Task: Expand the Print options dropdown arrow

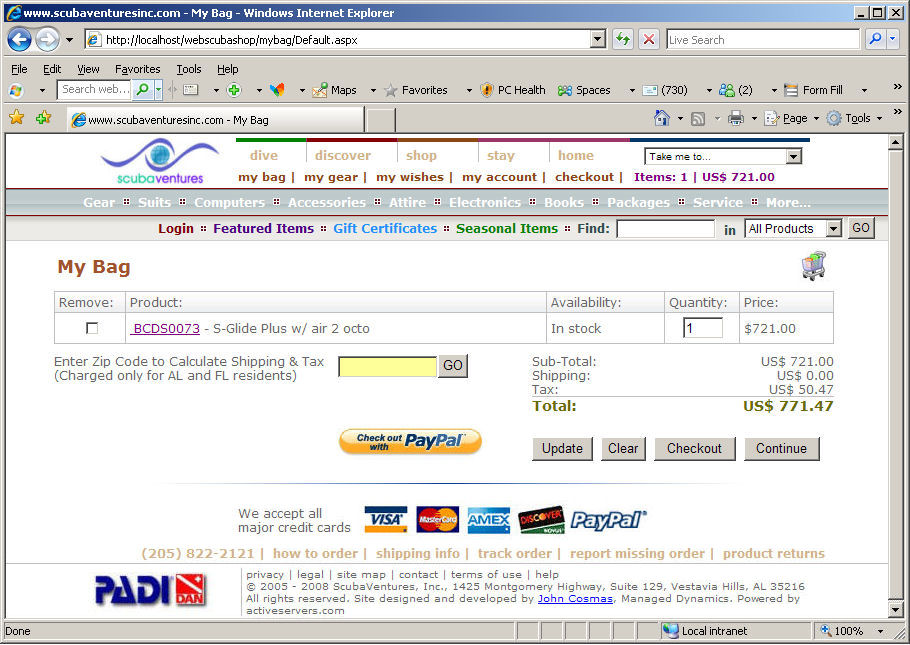Action: (754, 118)
